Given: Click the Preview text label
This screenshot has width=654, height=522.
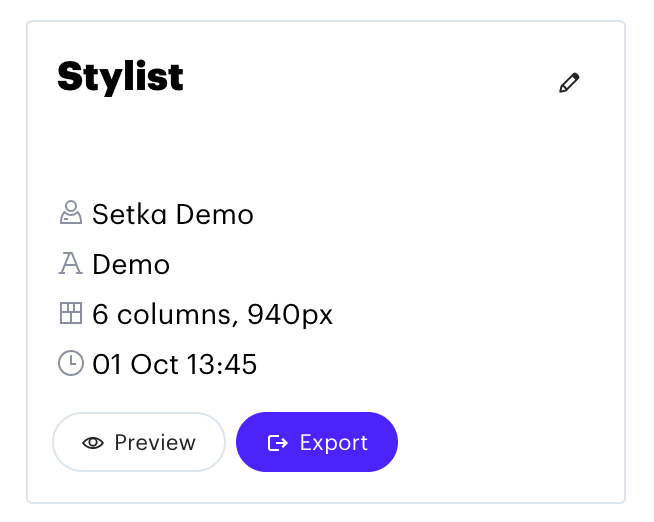Looking at the screenshot, I should tap(155, 442).
